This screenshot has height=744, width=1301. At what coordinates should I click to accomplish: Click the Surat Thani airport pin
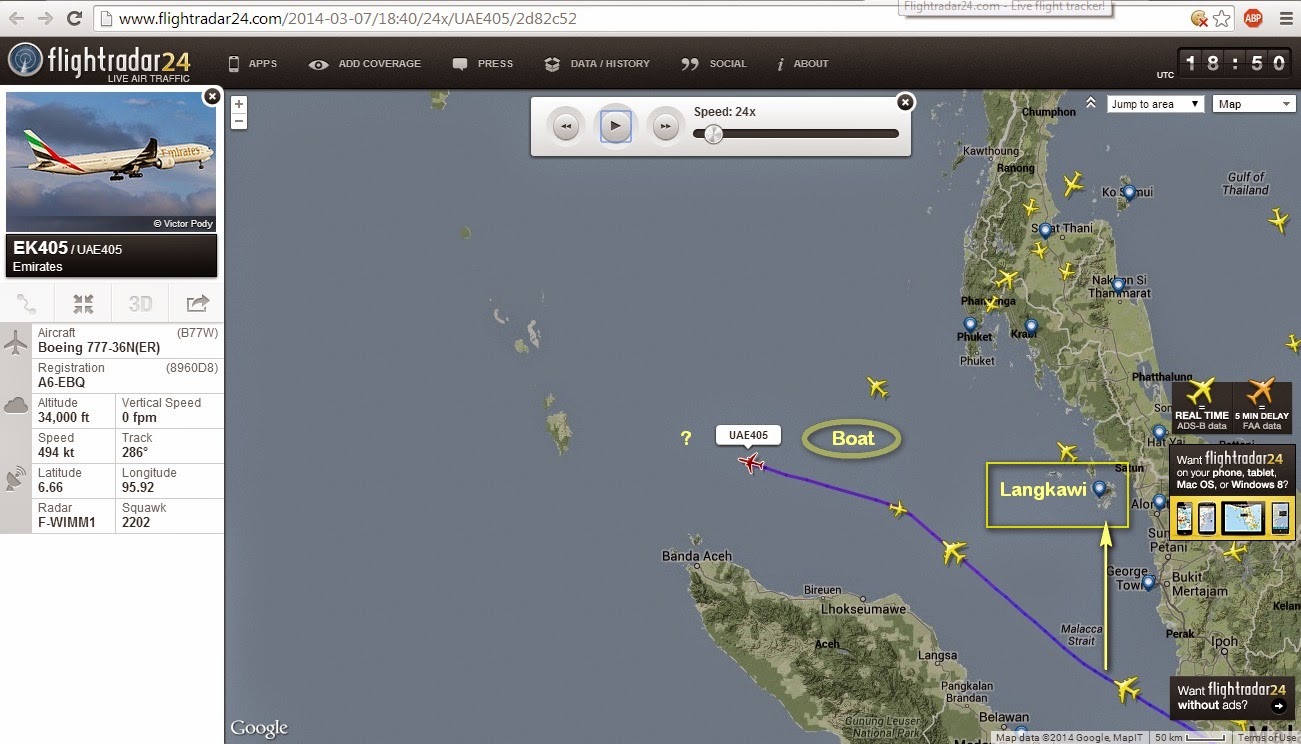1045,230
